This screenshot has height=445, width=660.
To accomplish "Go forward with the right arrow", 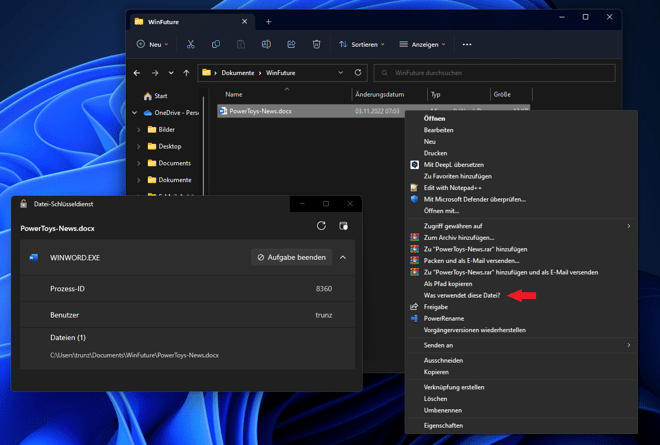I will coord(155,73).
